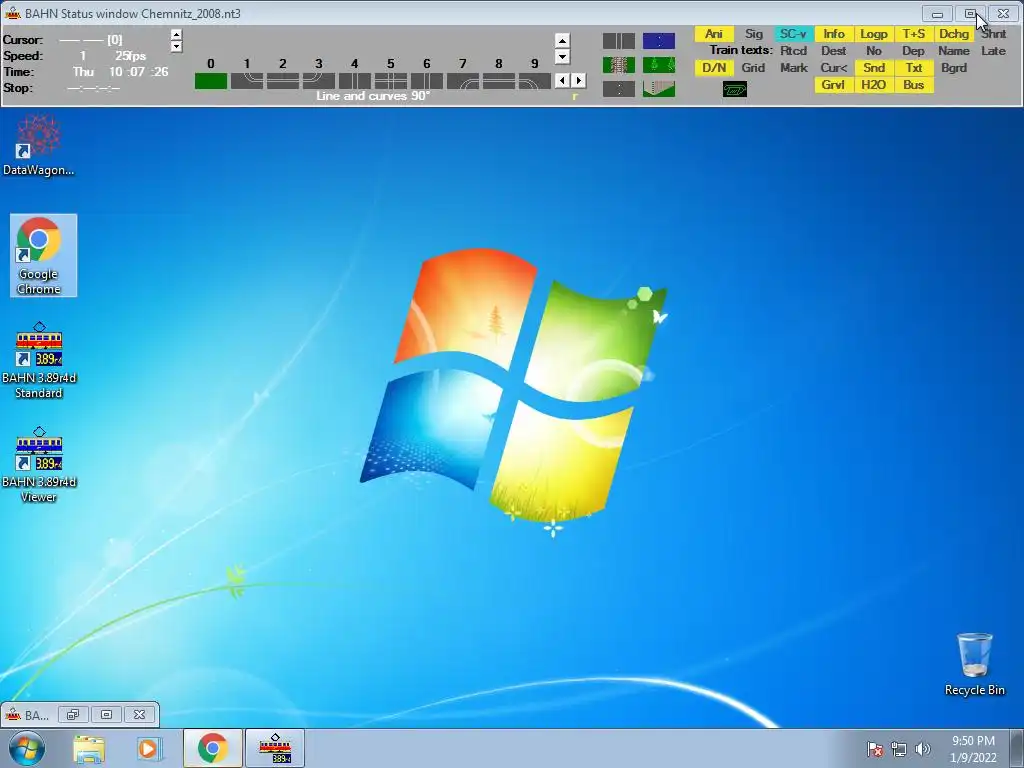Switch to Chrome in the taskbar

[x=212, y=748]
